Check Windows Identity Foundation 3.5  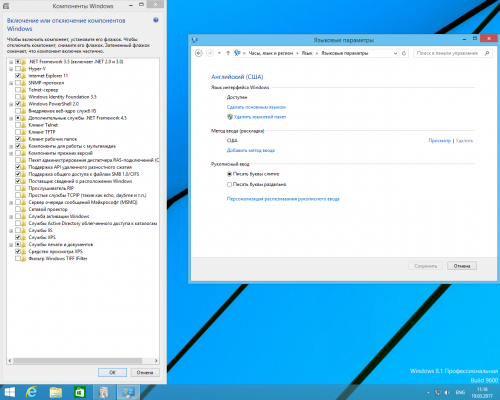click(x=18, y=97)
